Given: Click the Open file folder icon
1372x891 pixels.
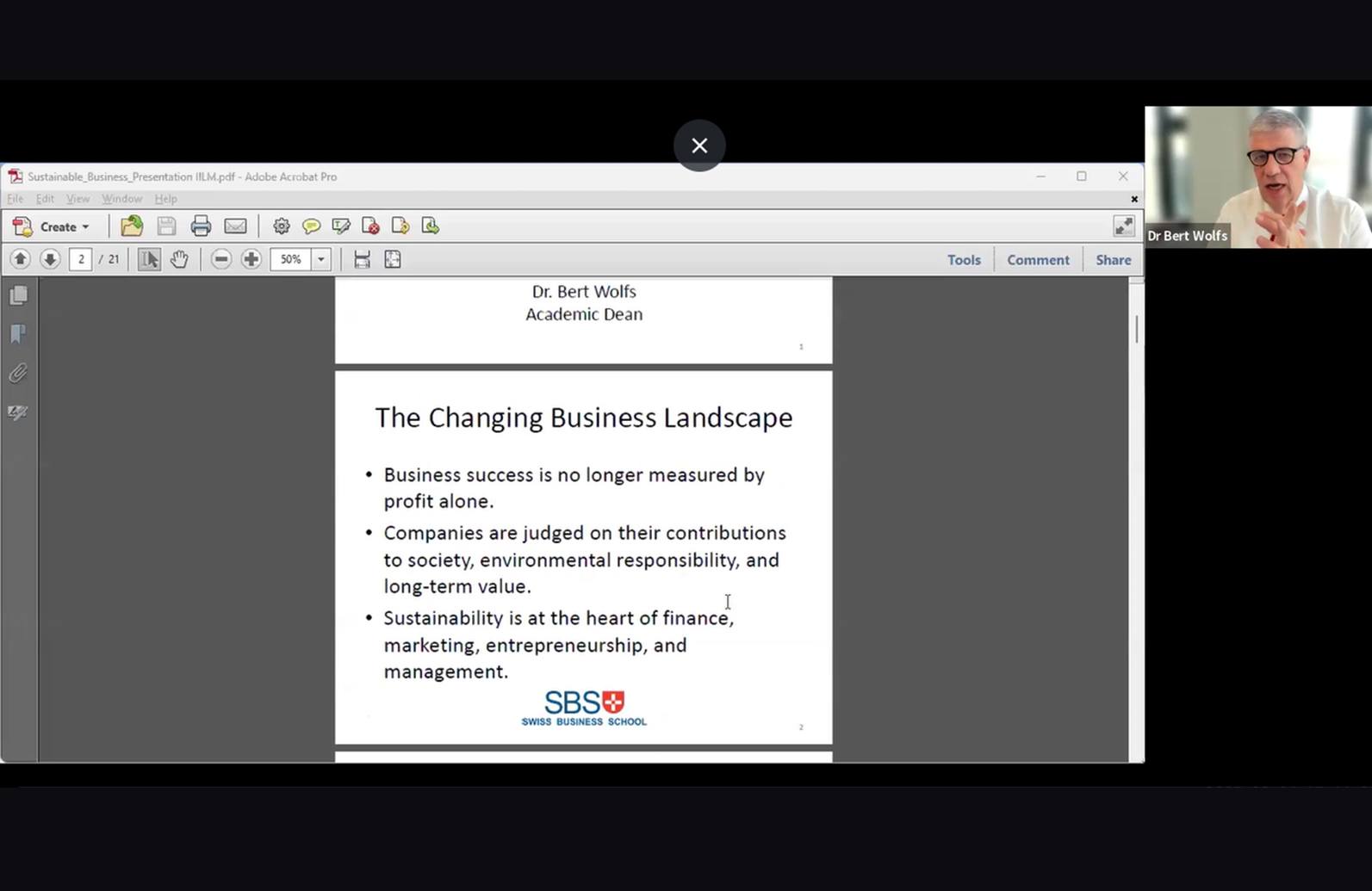Looking at the screenshot, I should click(x=132, y=226).
